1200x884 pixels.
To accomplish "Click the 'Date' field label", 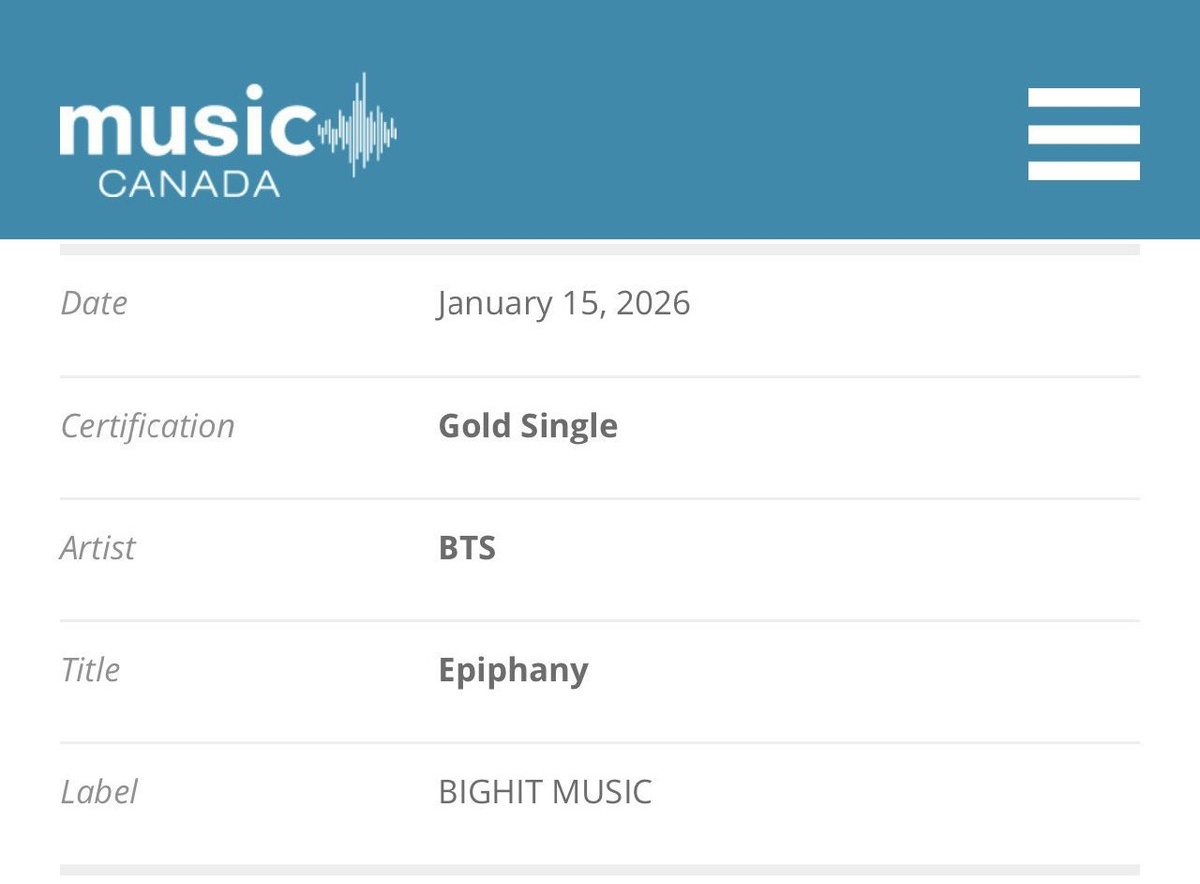I will tap(94, 303).
